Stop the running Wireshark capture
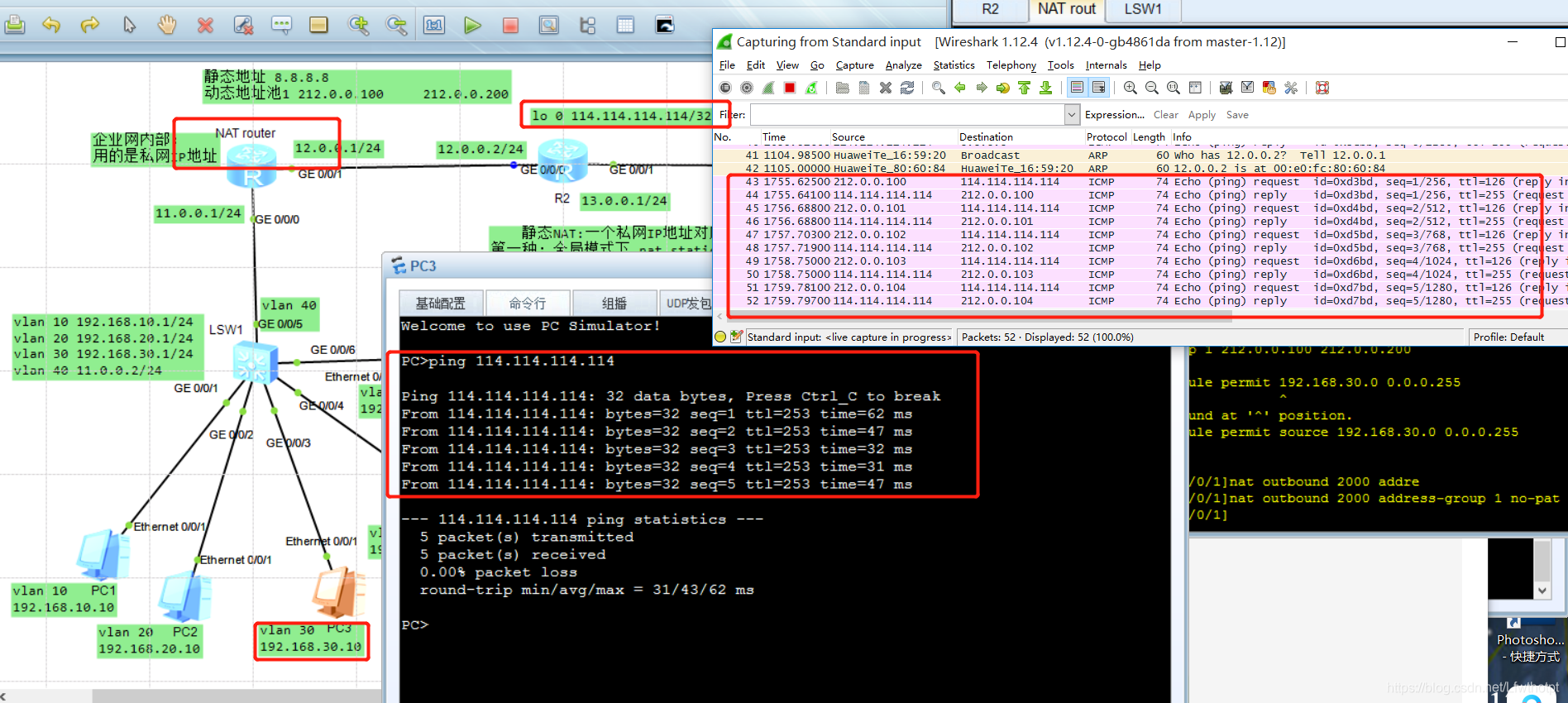1568x703 pixels. [790, 88]
